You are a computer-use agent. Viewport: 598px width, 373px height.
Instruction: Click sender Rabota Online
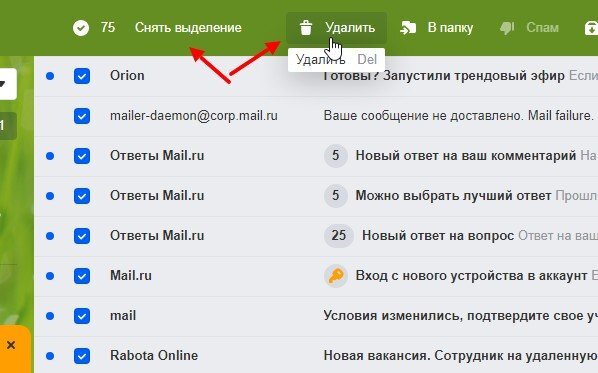click(154, 356)
